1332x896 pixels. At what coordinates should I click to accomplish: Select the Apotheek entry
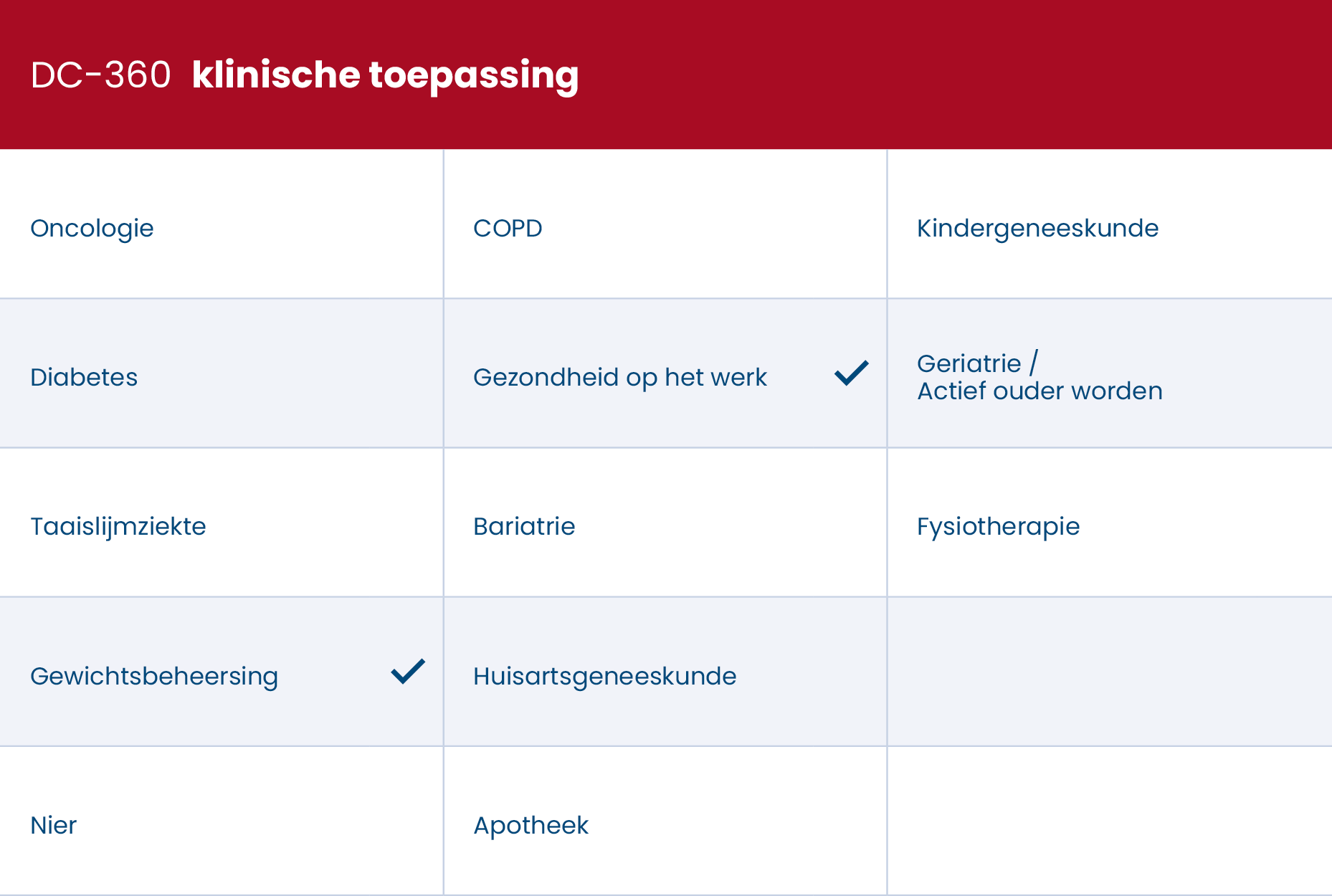pyautogui.click(x=531, y=826)
